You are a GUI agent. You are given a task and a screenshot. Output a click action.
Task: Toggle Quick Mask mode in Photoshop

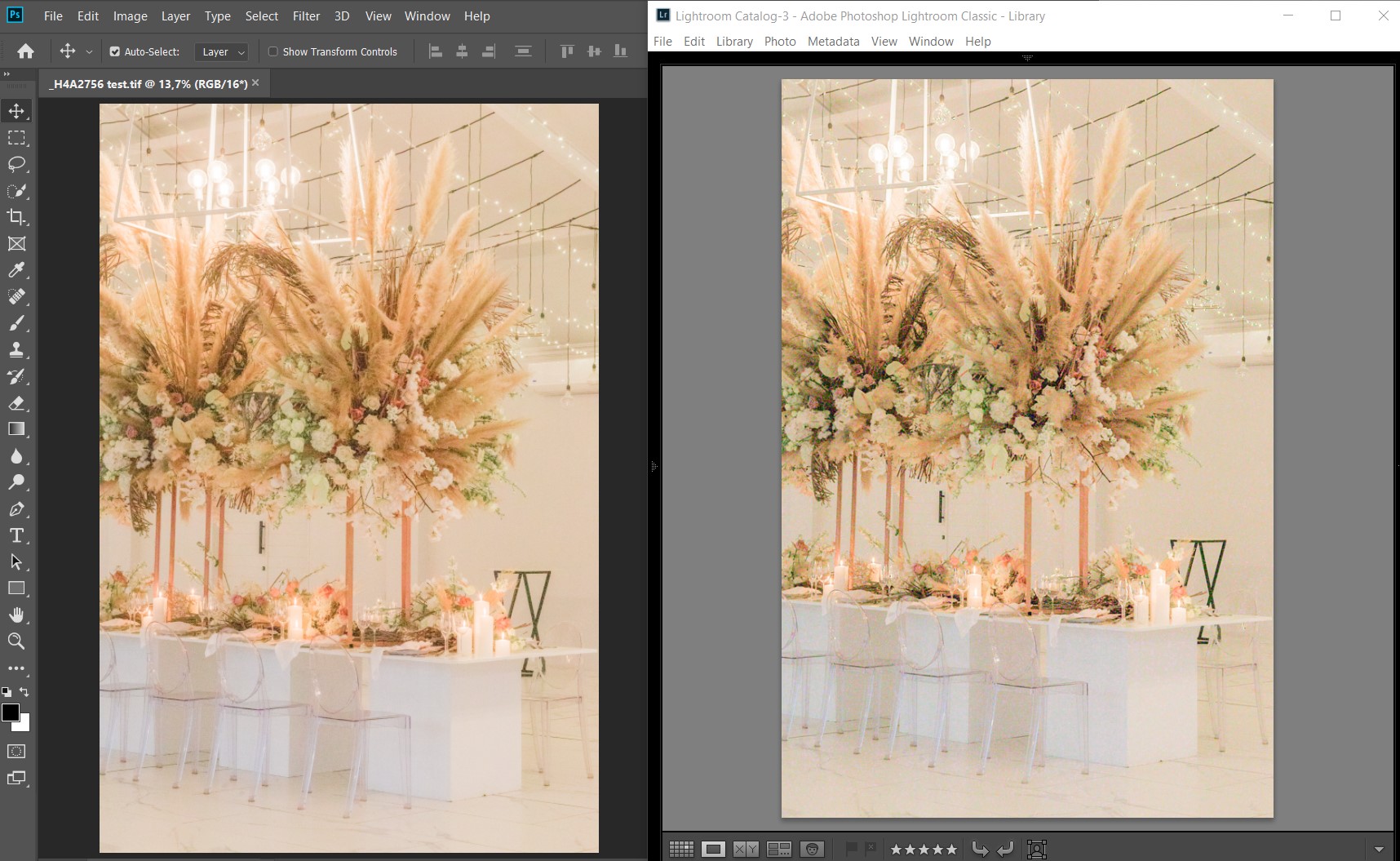16,752
